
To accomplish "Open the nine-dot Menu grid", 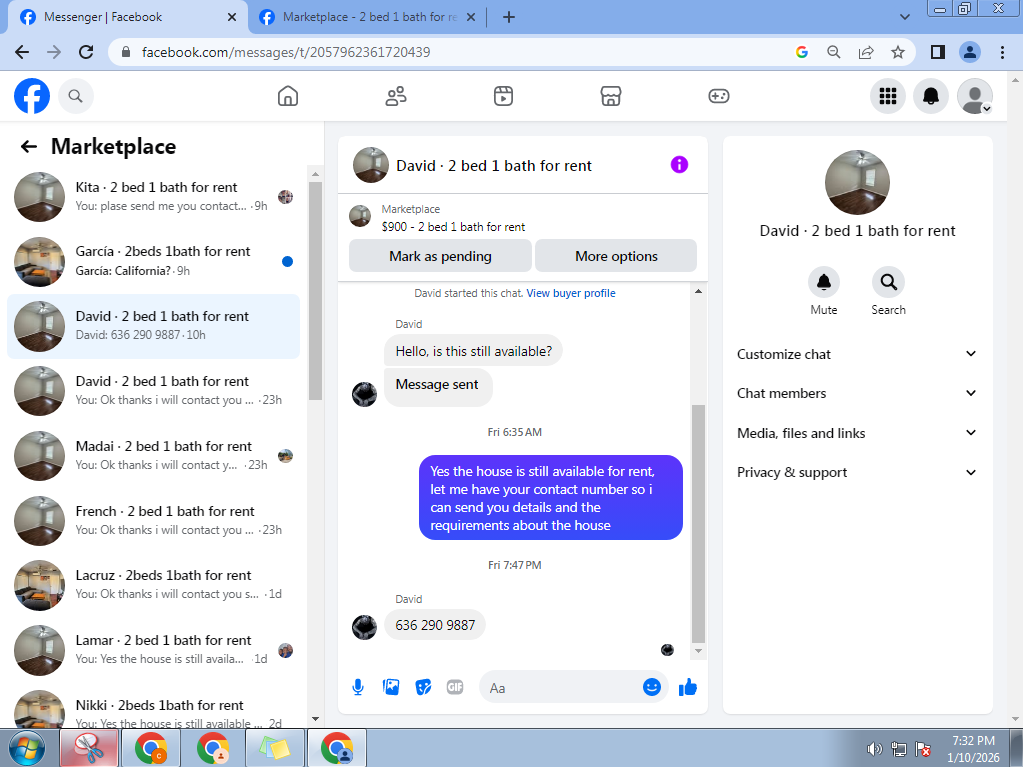I will (x=887, y=97).
